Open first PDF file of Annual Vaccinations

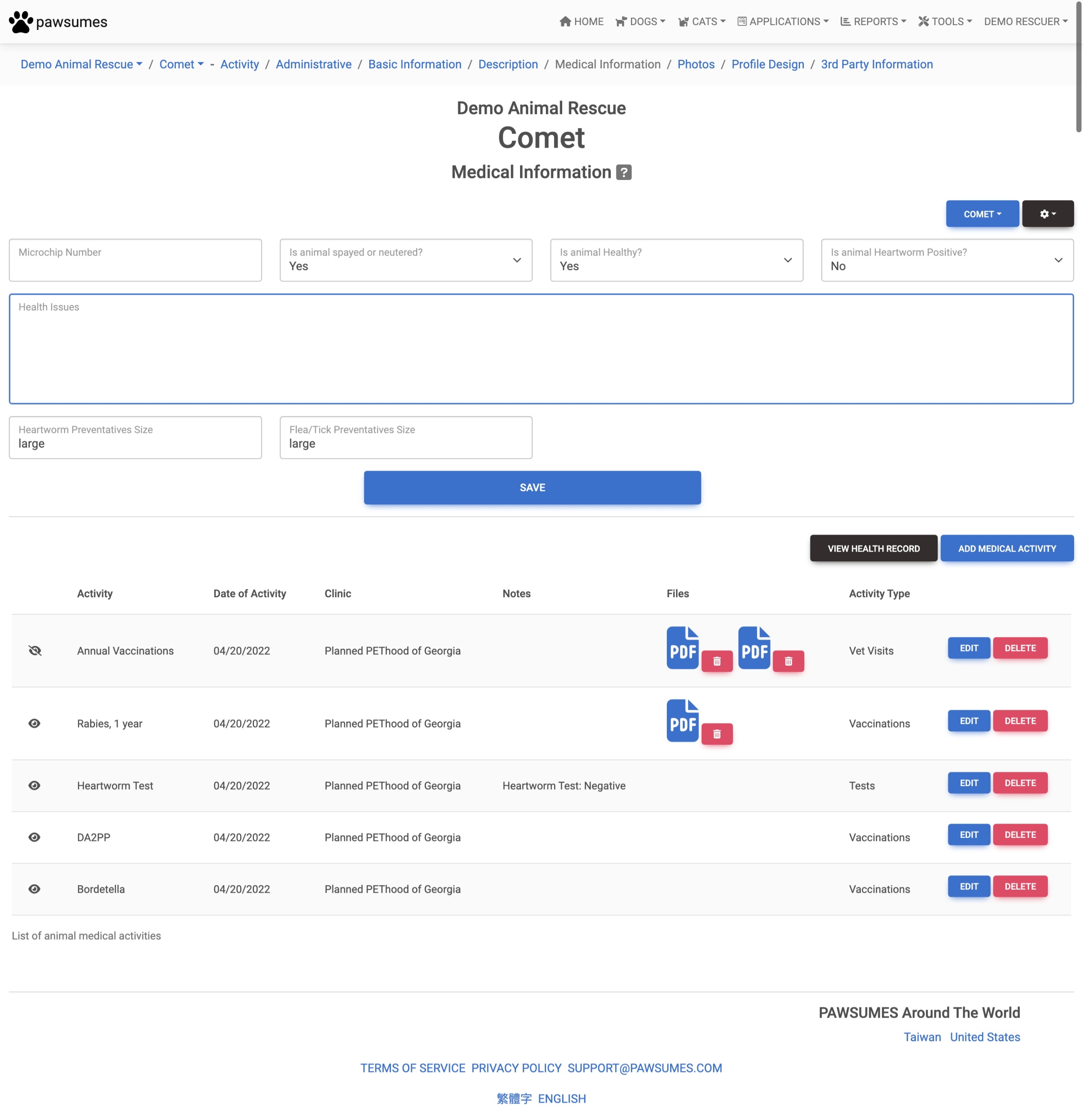point(682,648)
